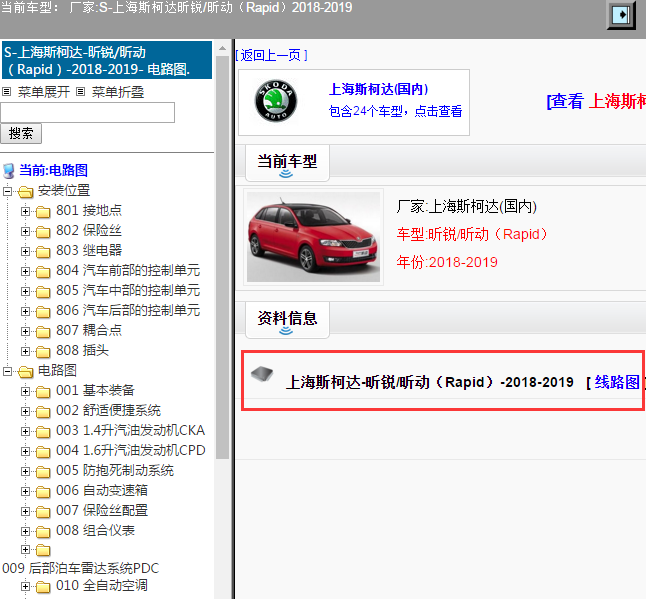
Task: Click 包含24个车型，点击查看 link
Action: click(x=395, y=111)
